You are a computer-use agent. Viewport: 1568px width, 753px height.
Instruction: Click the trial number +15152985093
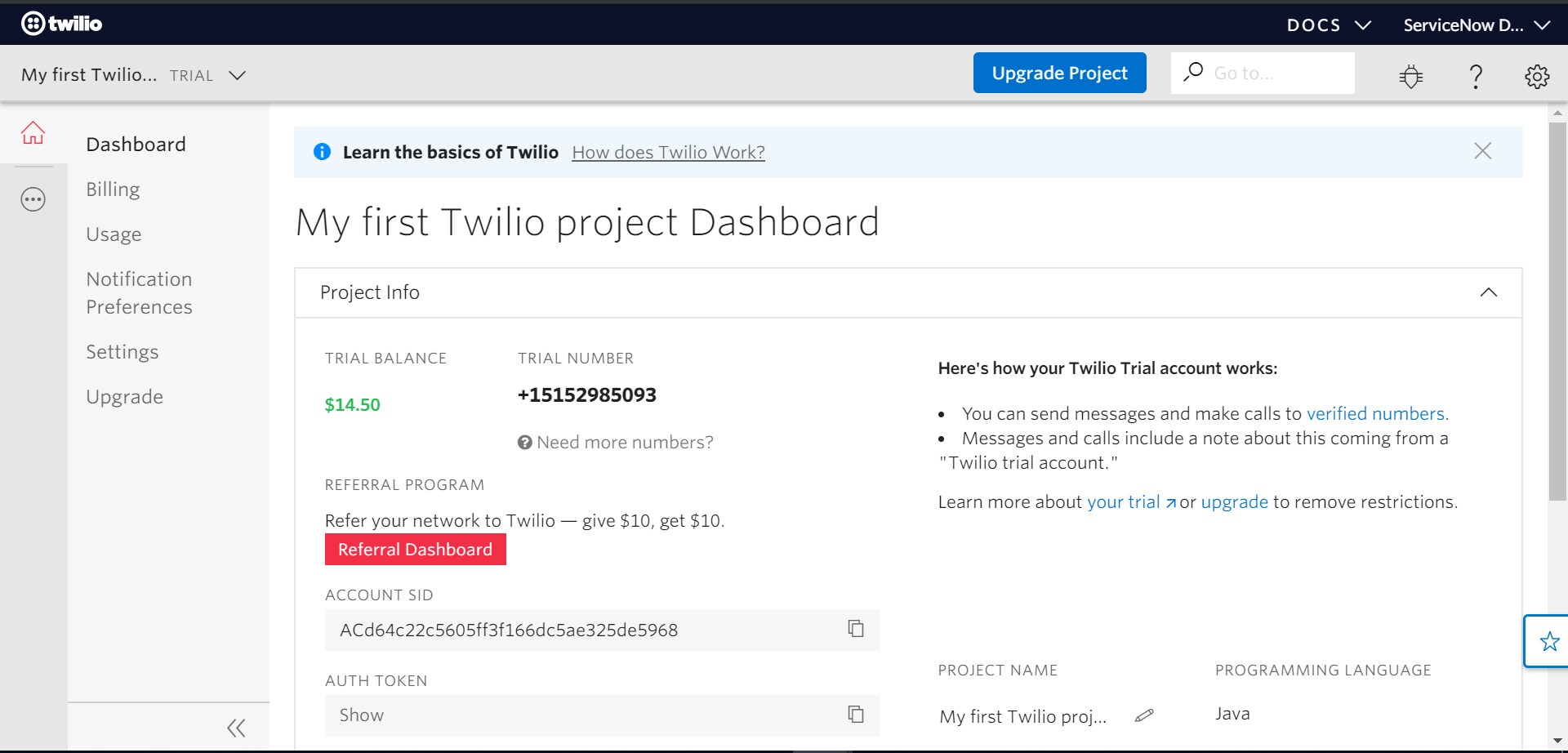586,395
